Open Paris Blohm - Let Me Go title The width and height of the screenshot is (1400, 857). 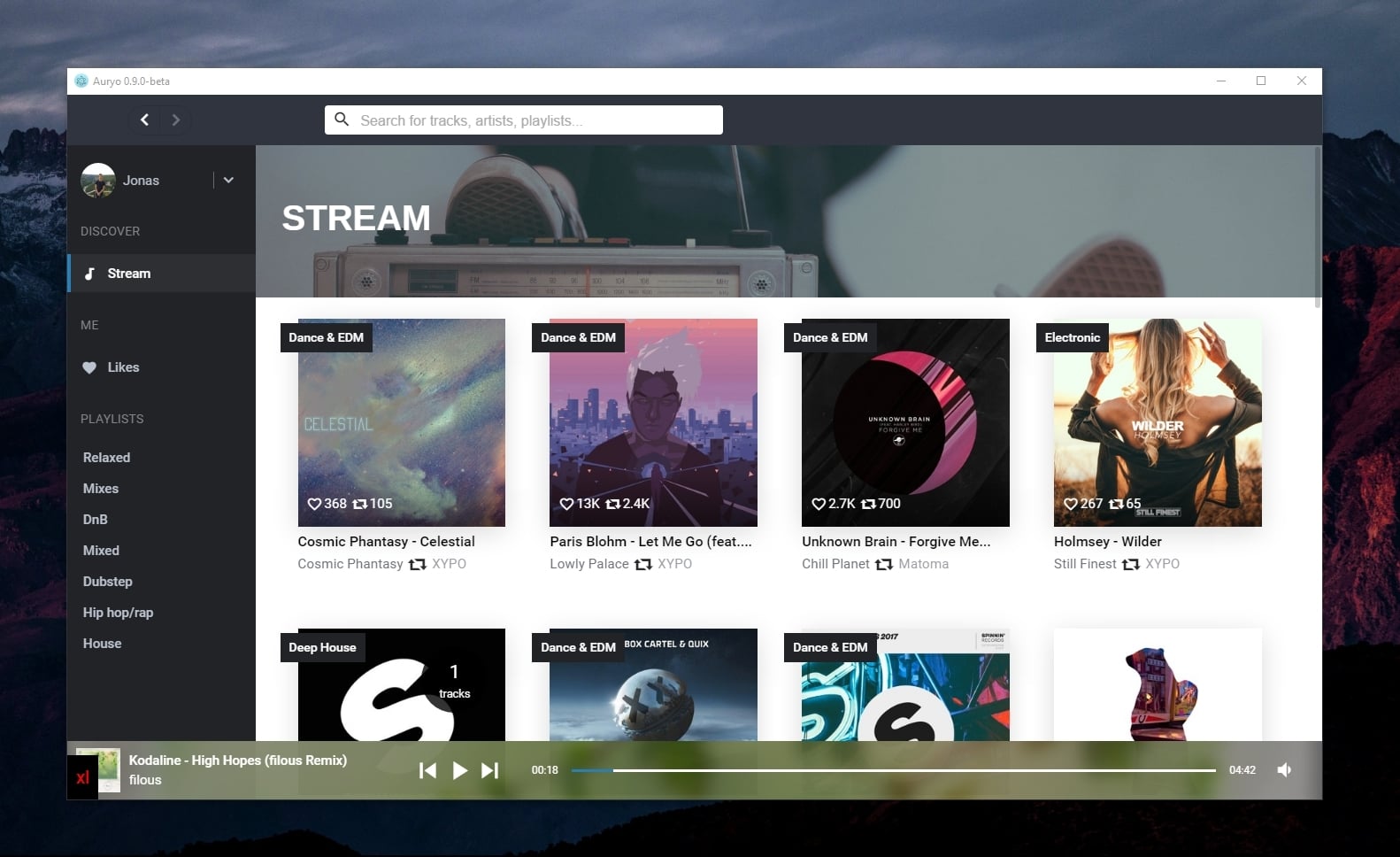click(x=650, y=542)
